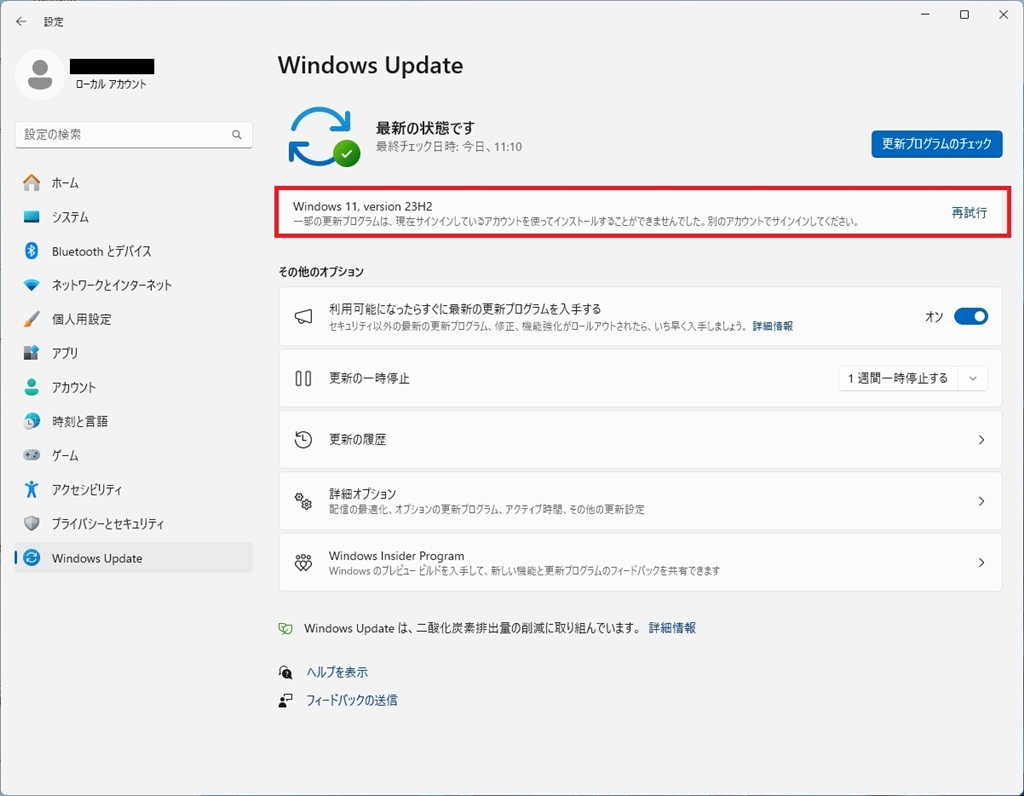Click the megaphone icon for latest updates
The height and width of the screenshot is (796, 1024).
coord(303,317)
